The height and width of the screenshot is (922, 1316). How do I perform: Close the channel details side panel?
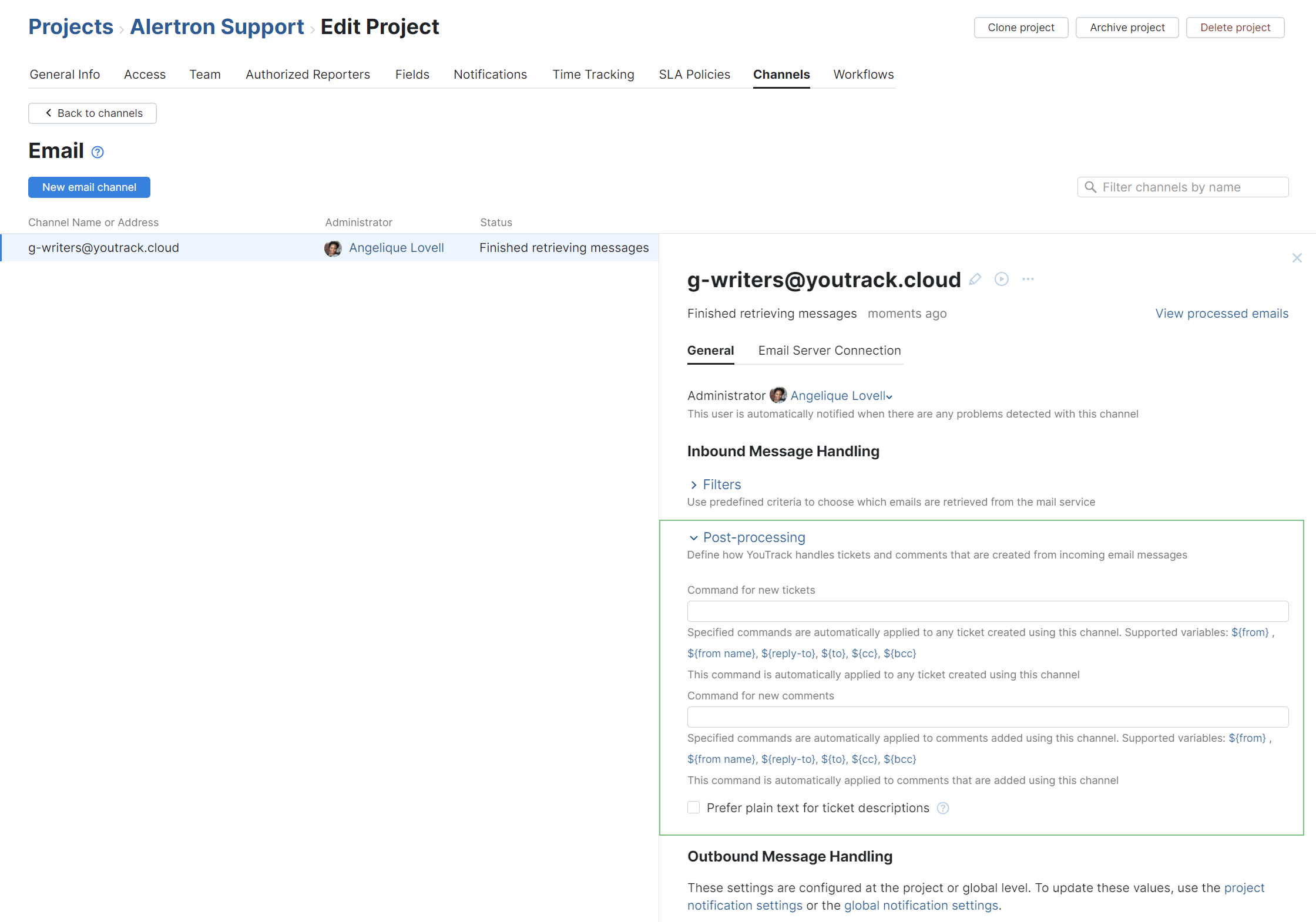1297,258
